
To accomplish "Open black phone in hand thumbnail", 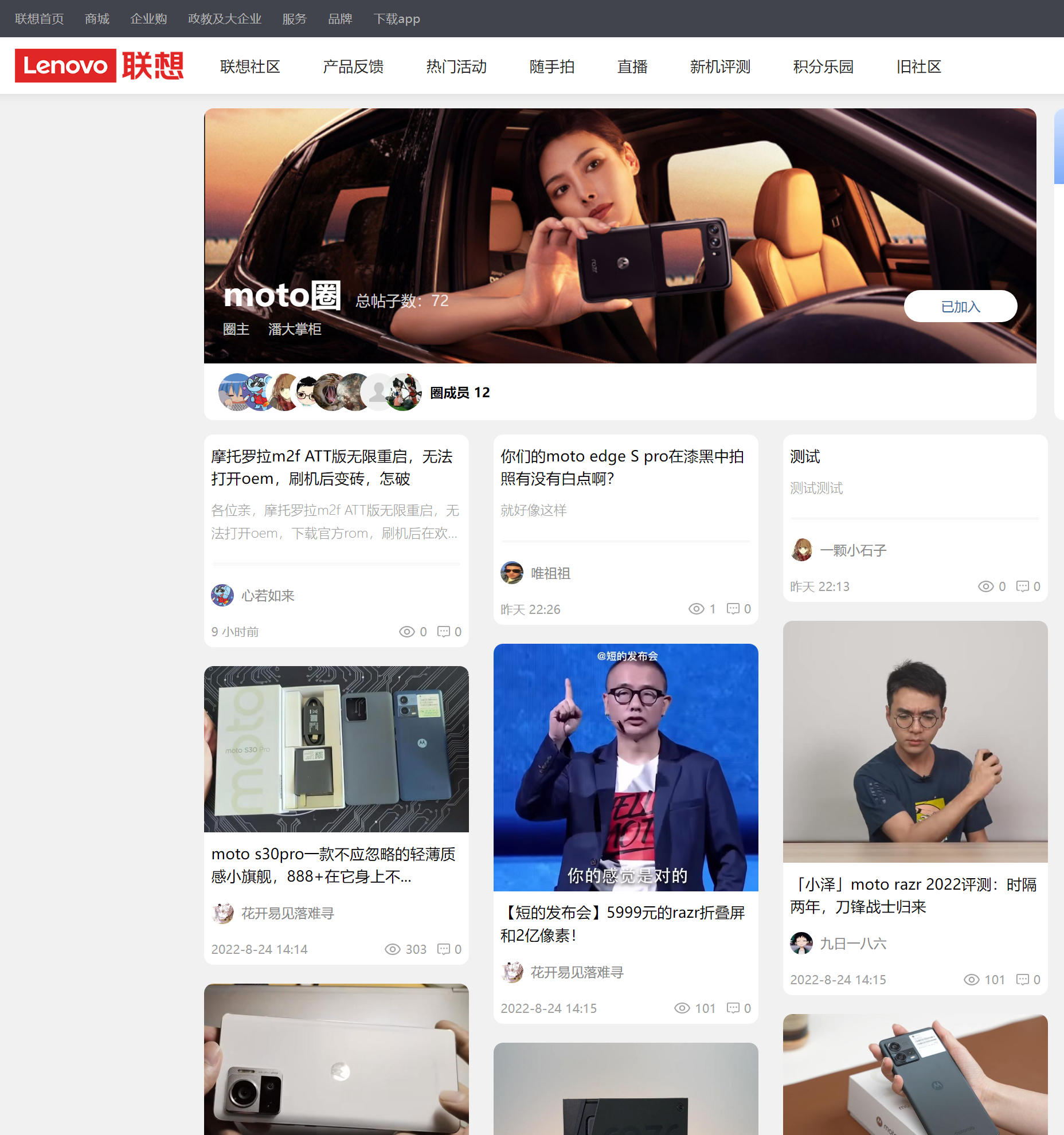I will pyautogui.click(x=916, y=1074).
